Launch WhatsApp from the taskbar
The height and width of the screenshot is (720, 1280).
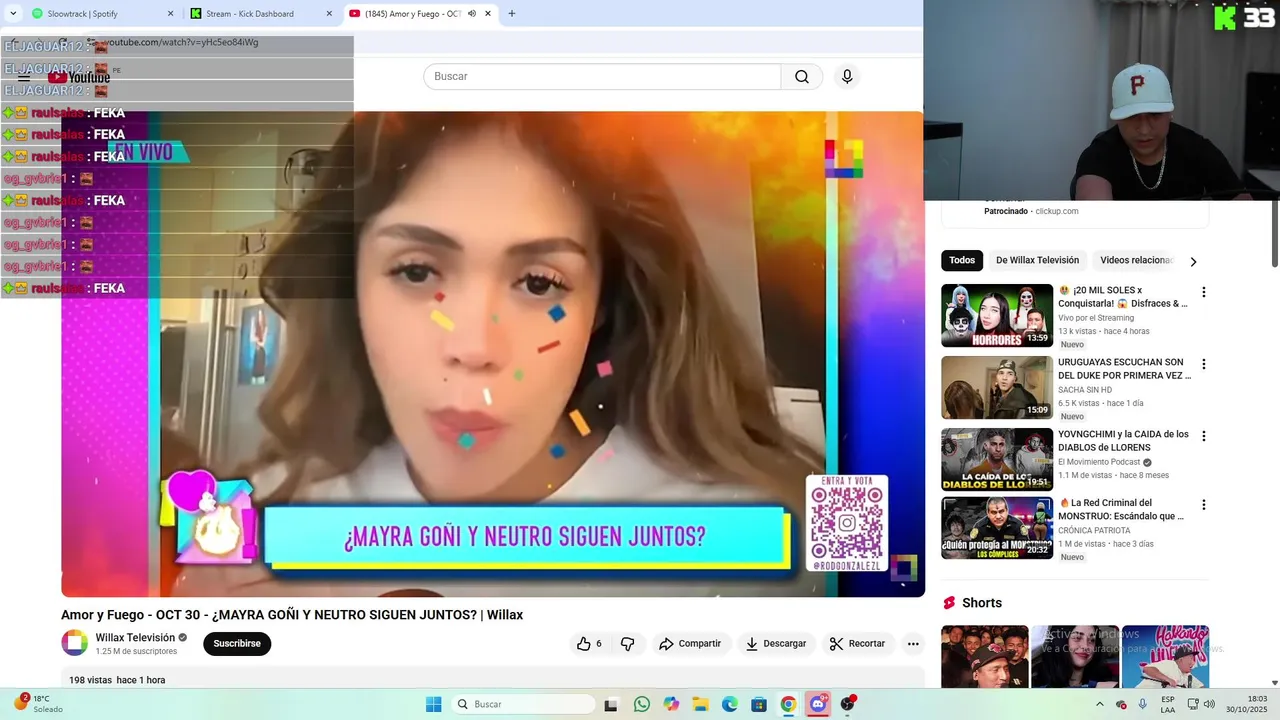[641, 704]
